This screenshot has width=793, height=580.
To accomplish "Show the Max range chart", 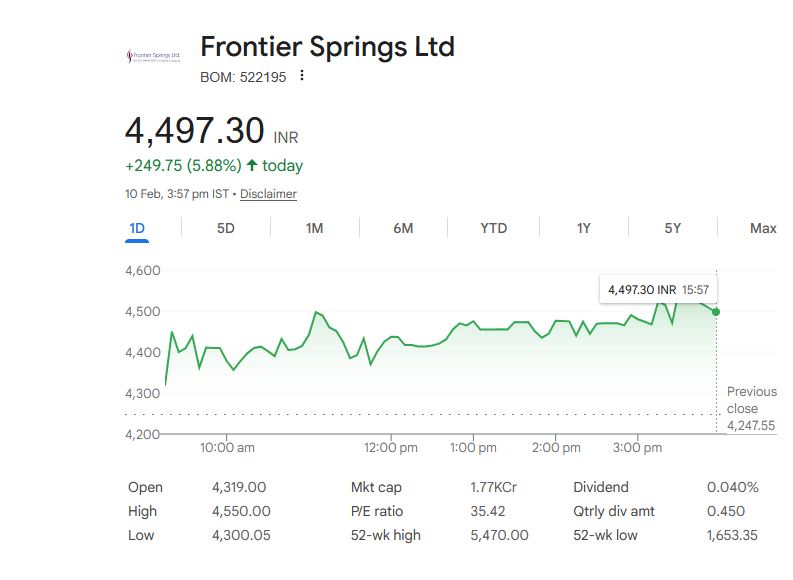I will [763, 228].
